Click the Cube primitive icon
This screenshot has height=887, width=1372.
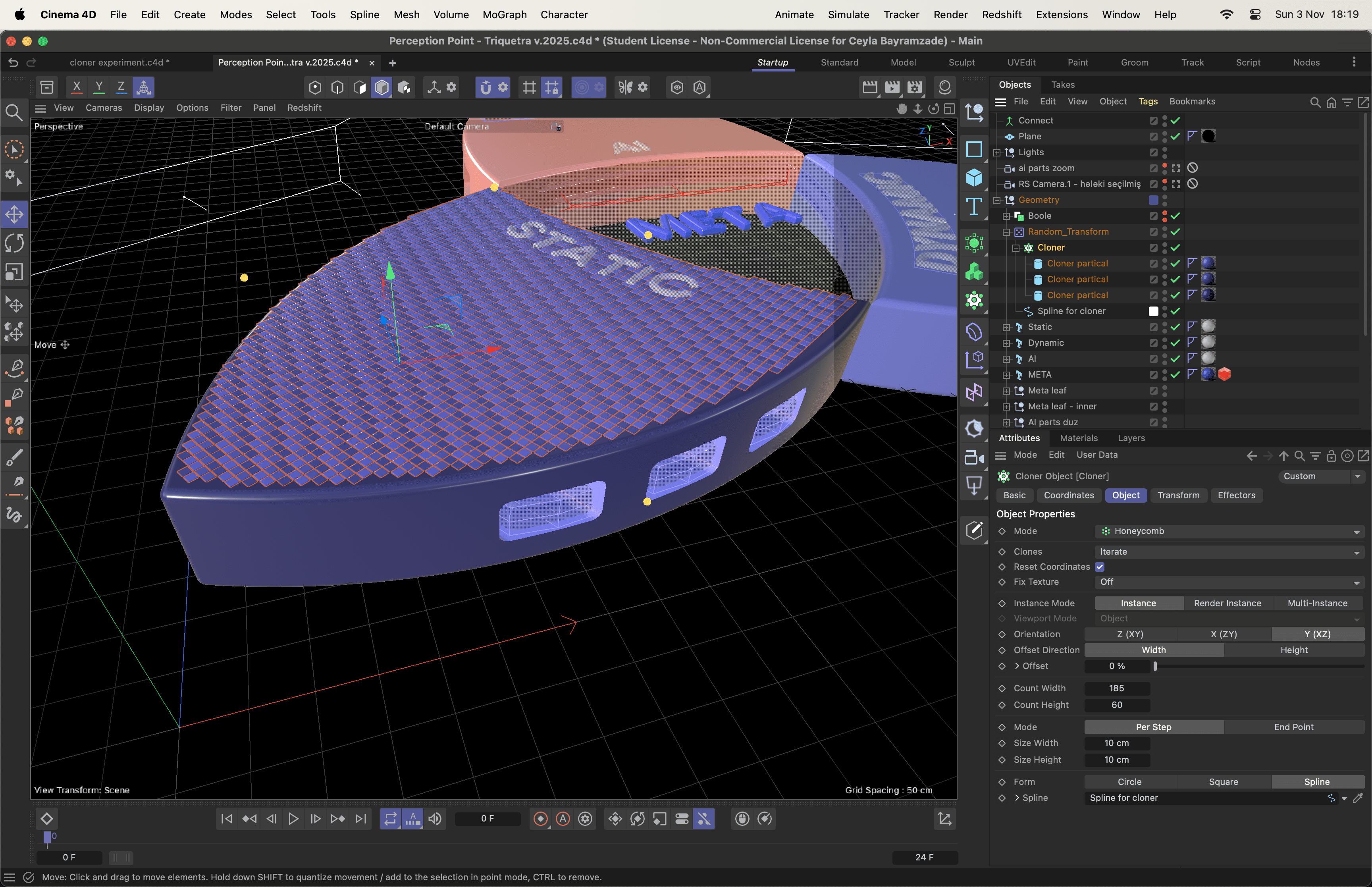pos(973,177)
